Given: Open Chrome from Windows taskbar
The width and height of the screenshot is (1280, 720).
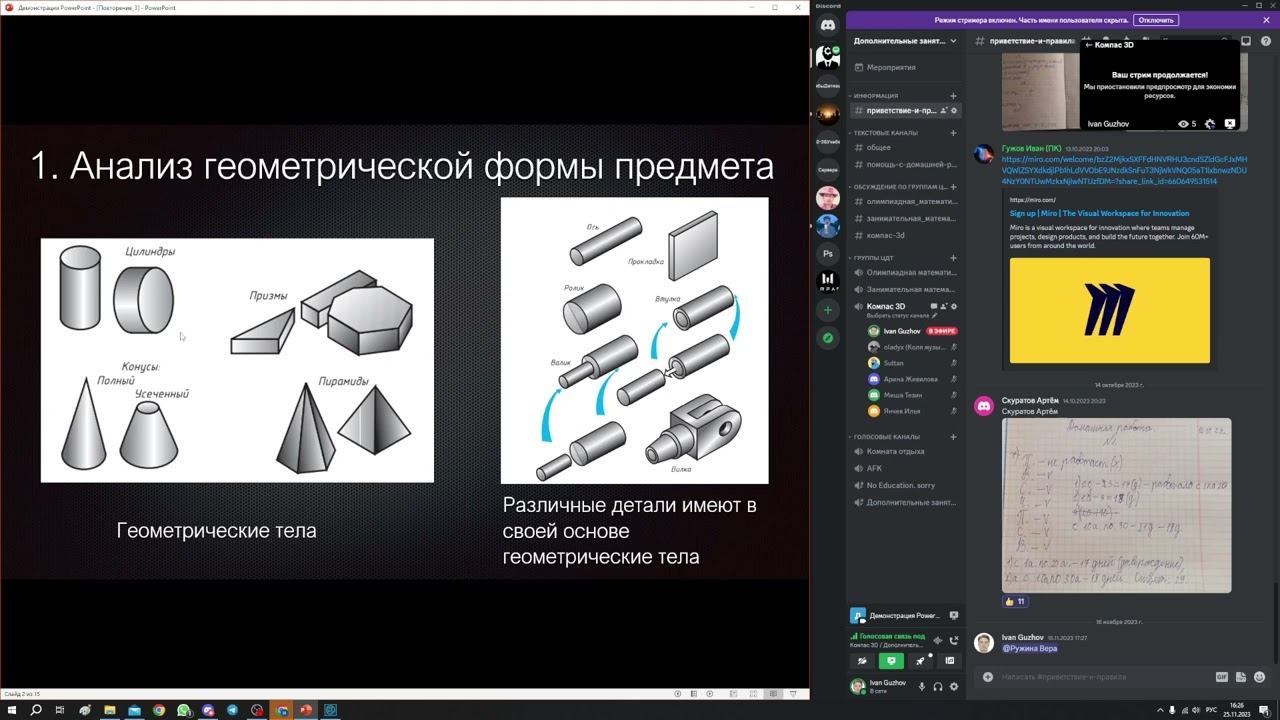Looking at the screenshot, I should point(159,710).
